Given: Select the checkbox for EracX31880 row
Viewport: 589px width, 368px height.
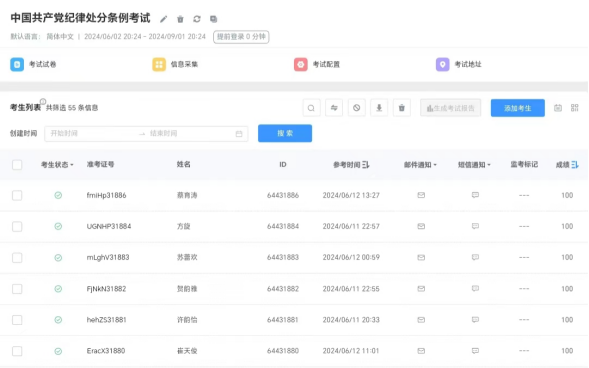Looking at the screenshot, I should pos(17,351).
